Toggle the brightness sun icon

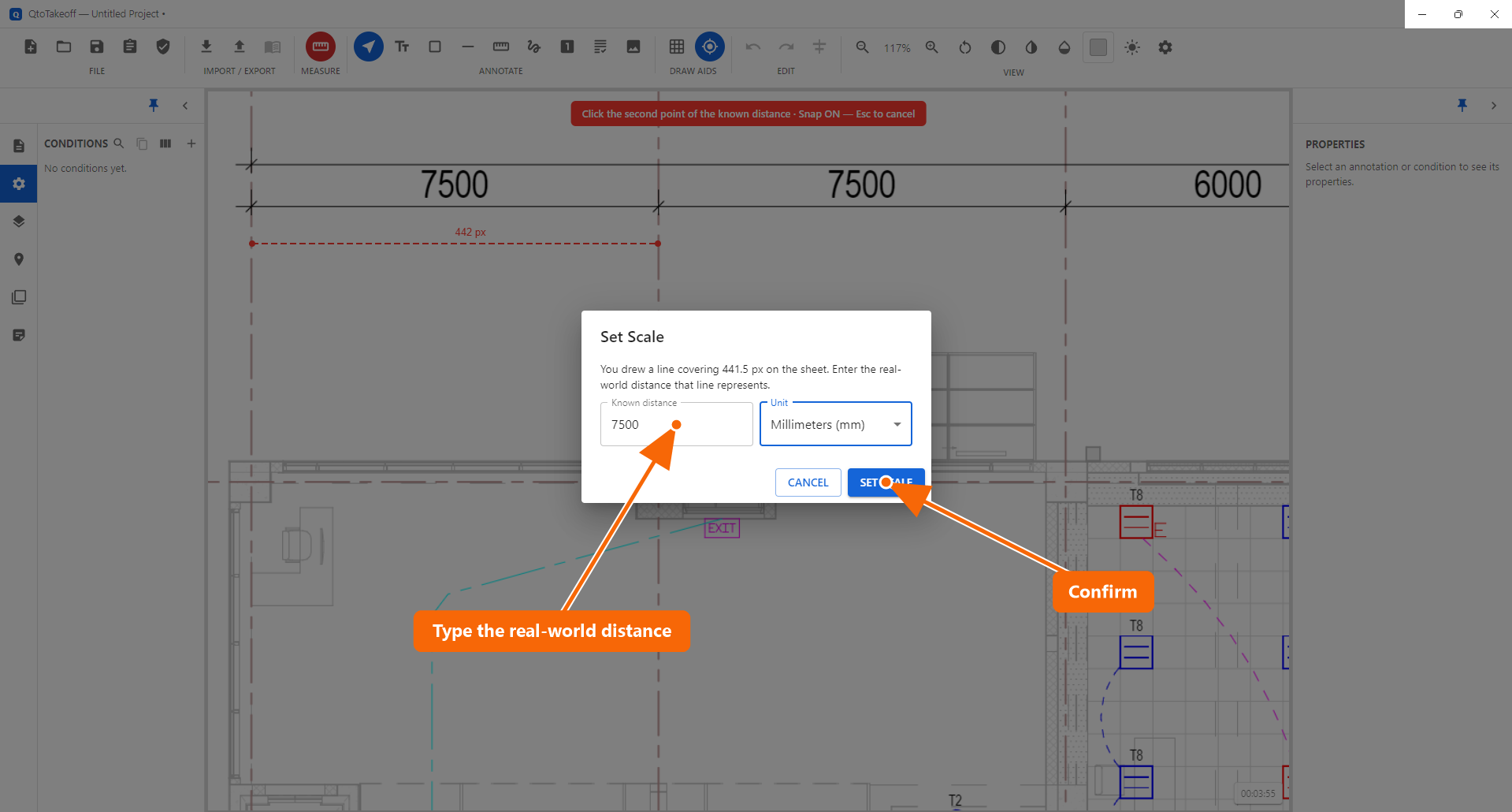(1132, 47)
